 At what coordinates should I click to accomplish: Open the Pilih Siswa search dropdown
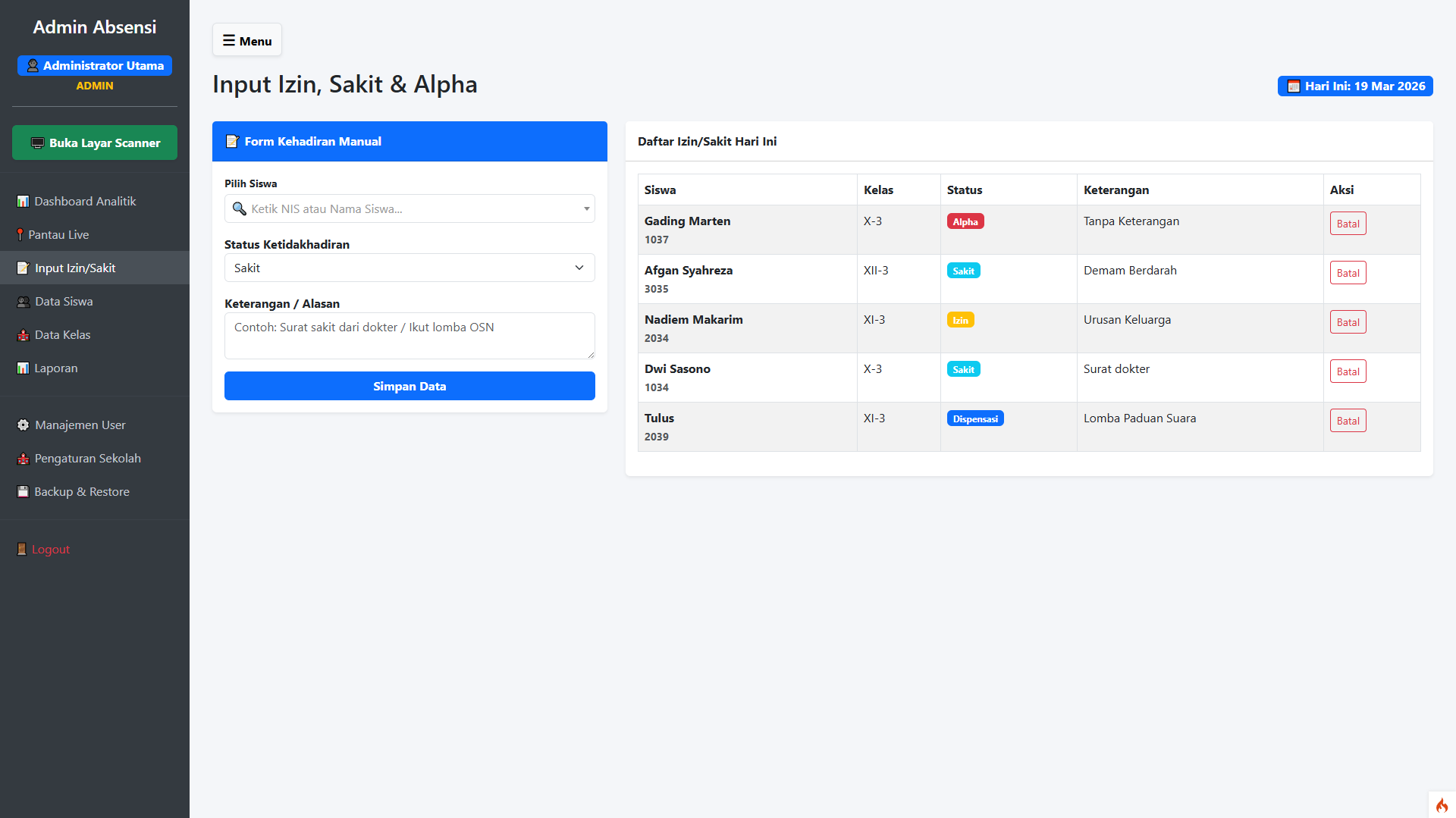pyautogui.click(x=409, y=208)
